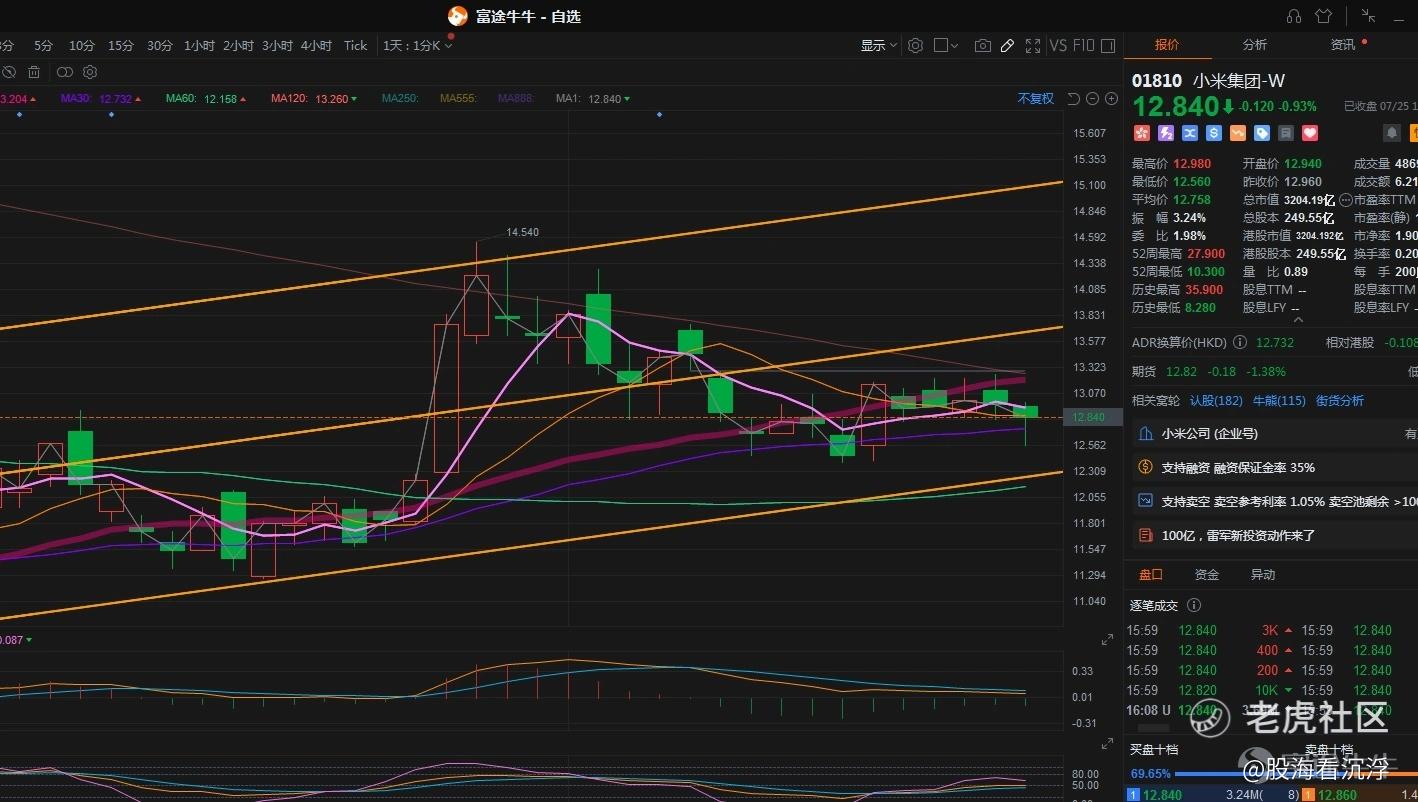Enlarge the KDJ indicator pane
Image resolution: width=1418 pixels, height=802 pixels.
[1107, 744]
